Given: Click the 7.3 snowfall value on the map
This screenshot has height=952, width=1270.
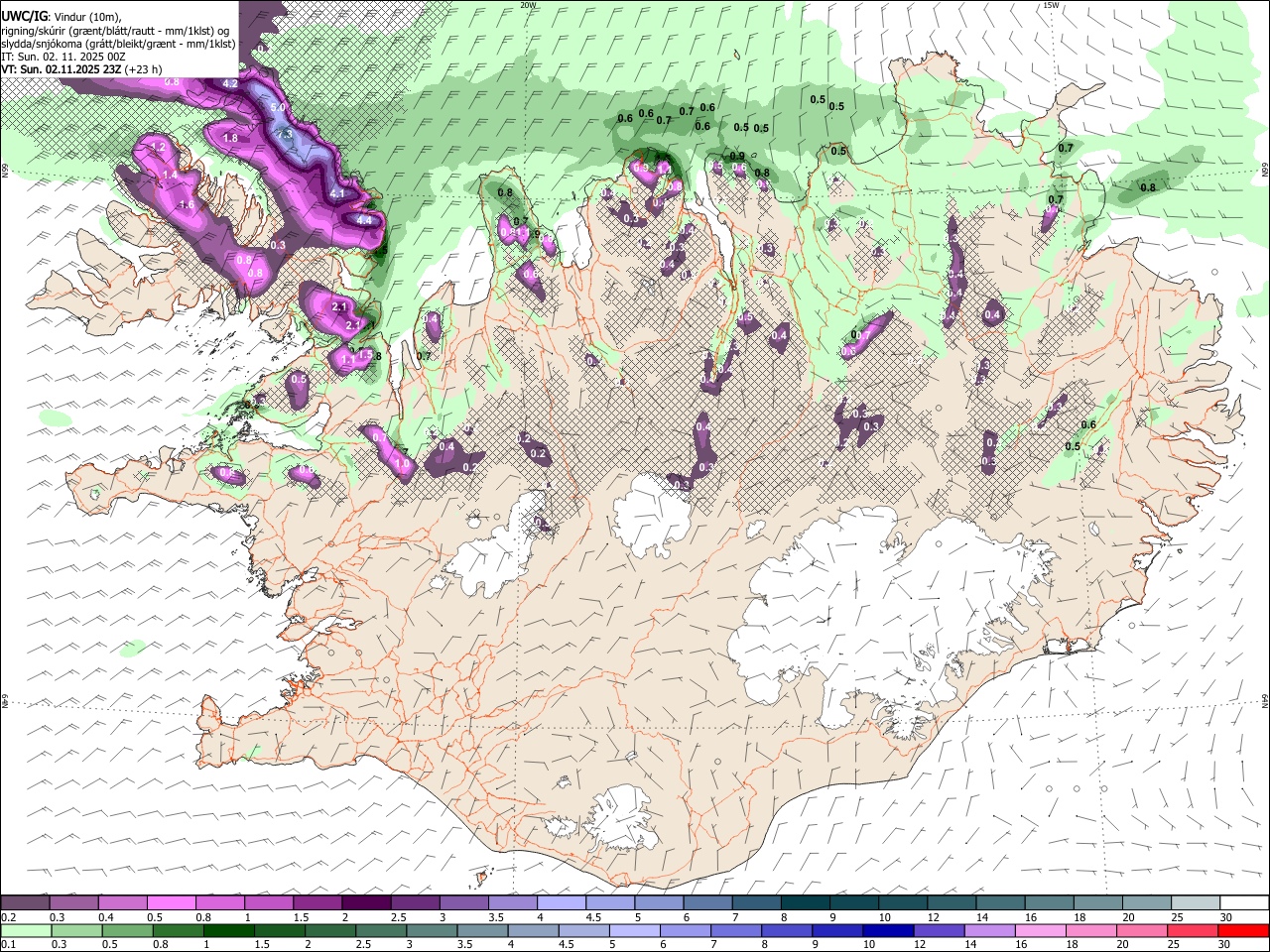Looking at the screenshot, I should click(285, 133).
